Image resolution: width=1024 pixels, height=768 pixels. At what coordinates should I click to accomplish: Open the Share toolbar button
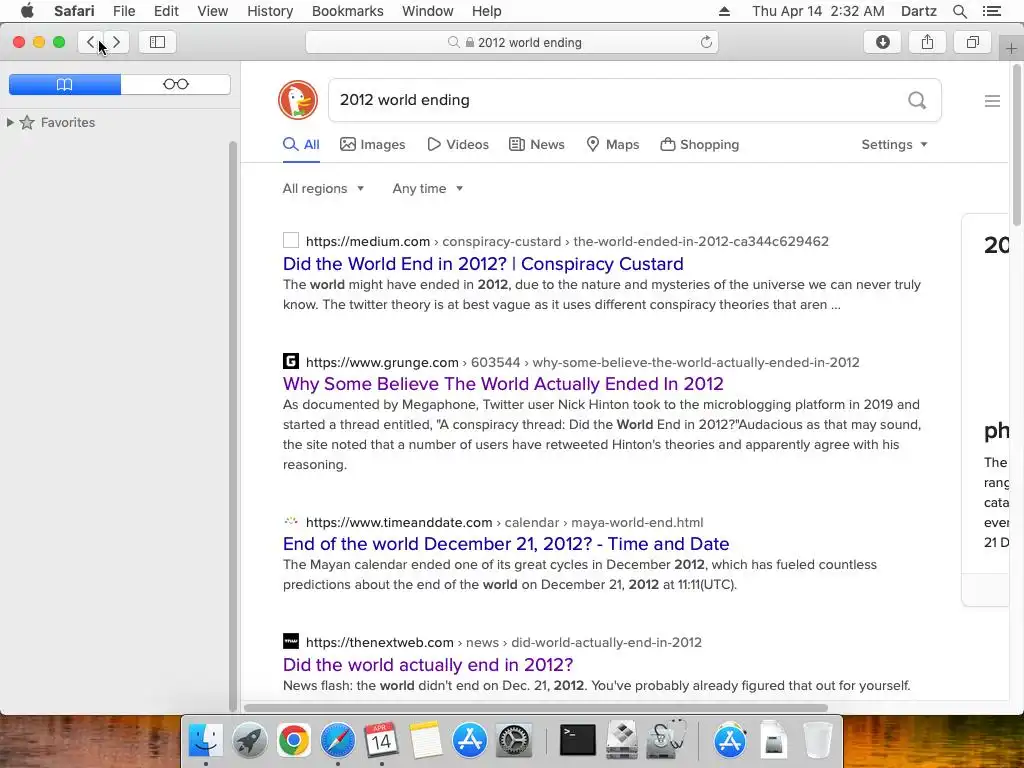[x=927, y=42]
